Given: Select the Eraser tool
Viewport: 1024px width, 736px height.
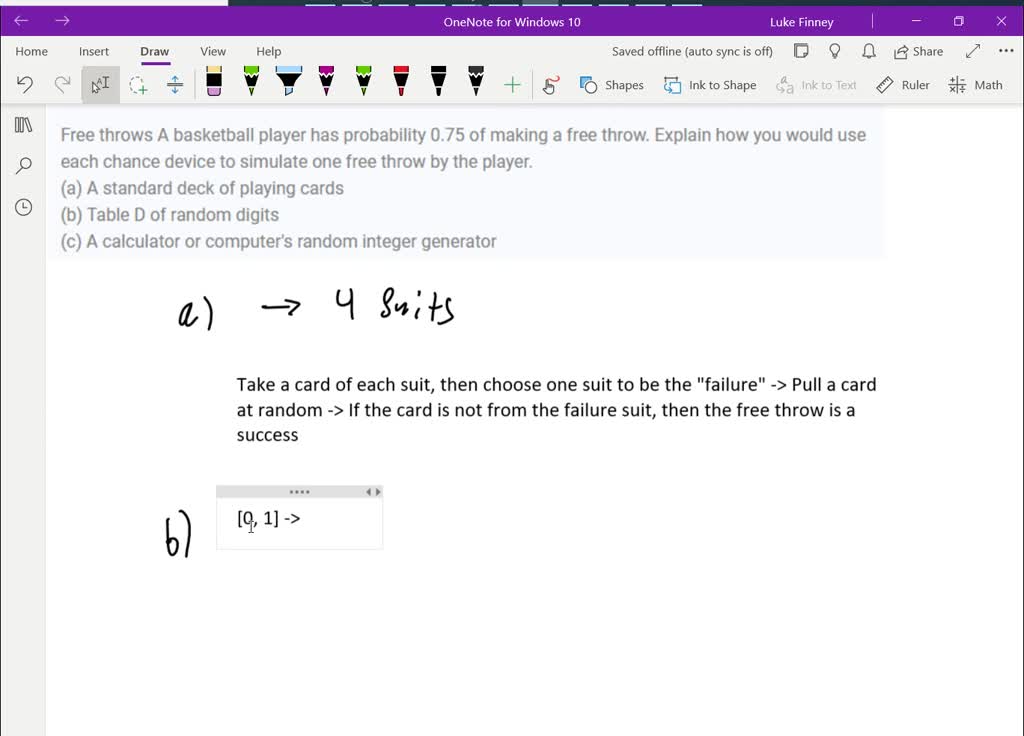Looking at the screenshot, I should [x=215, y=84].
